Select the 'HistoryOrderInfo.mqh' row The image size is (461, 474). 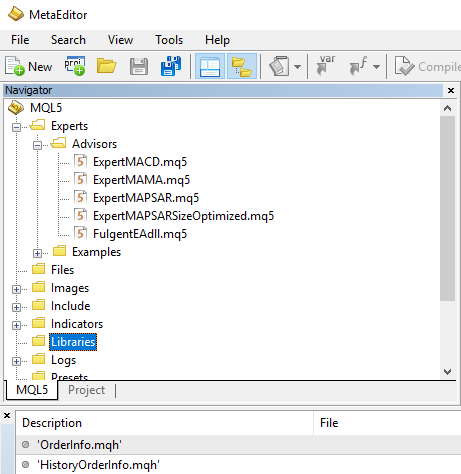(x=238, y=465)
